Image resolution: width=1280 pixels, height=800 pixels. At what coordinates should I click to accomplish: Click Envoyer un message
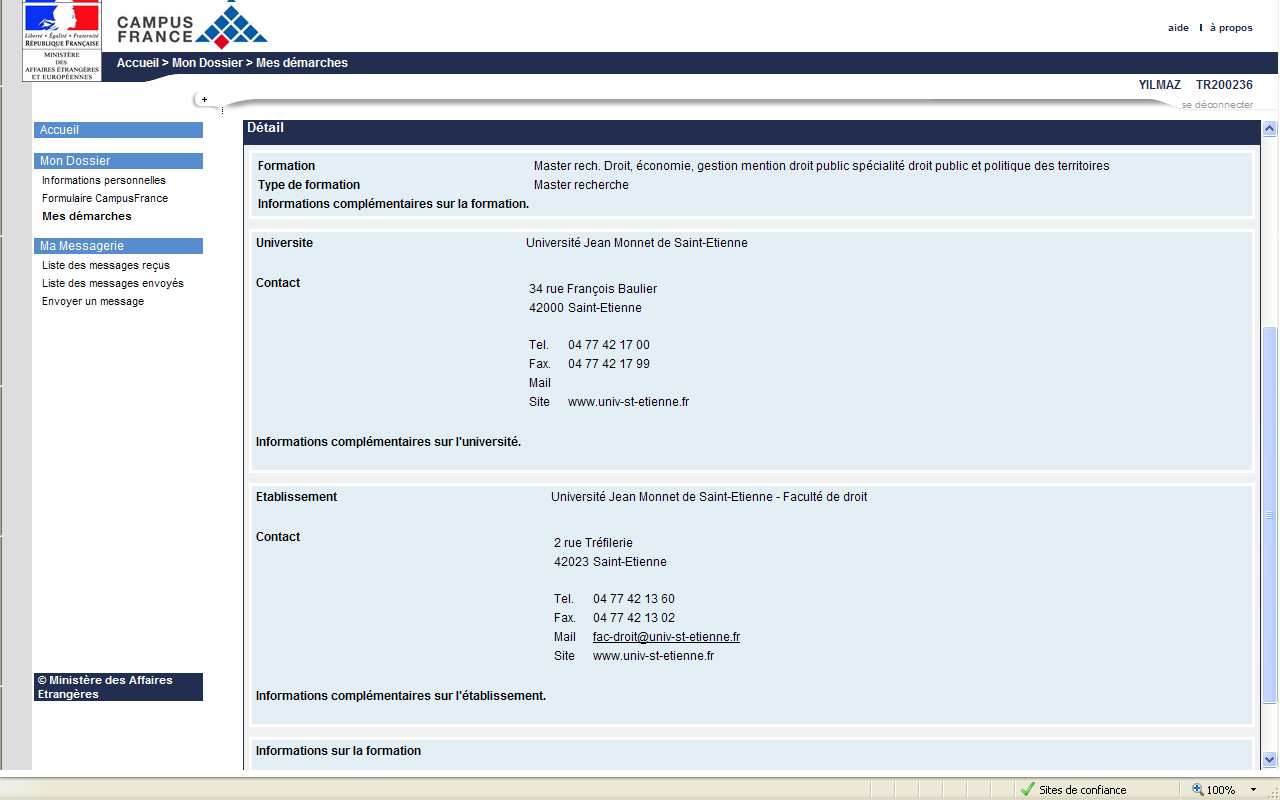pyautogui.click(x=93, y=302)
